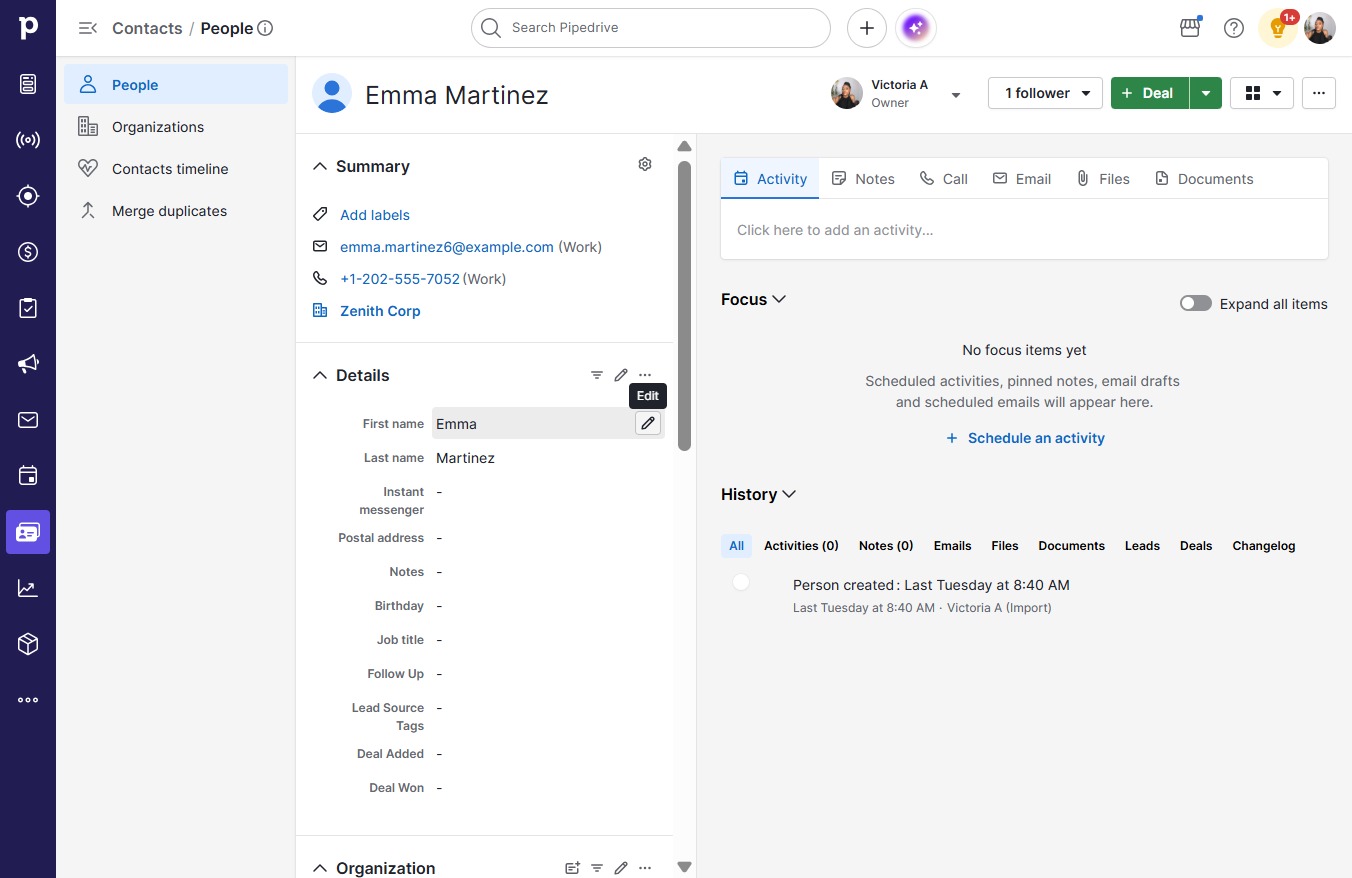Screen dimensions: 1352x878
Task: Open the More menu (three dots) in the left rail
Action: tap(28, 700)
